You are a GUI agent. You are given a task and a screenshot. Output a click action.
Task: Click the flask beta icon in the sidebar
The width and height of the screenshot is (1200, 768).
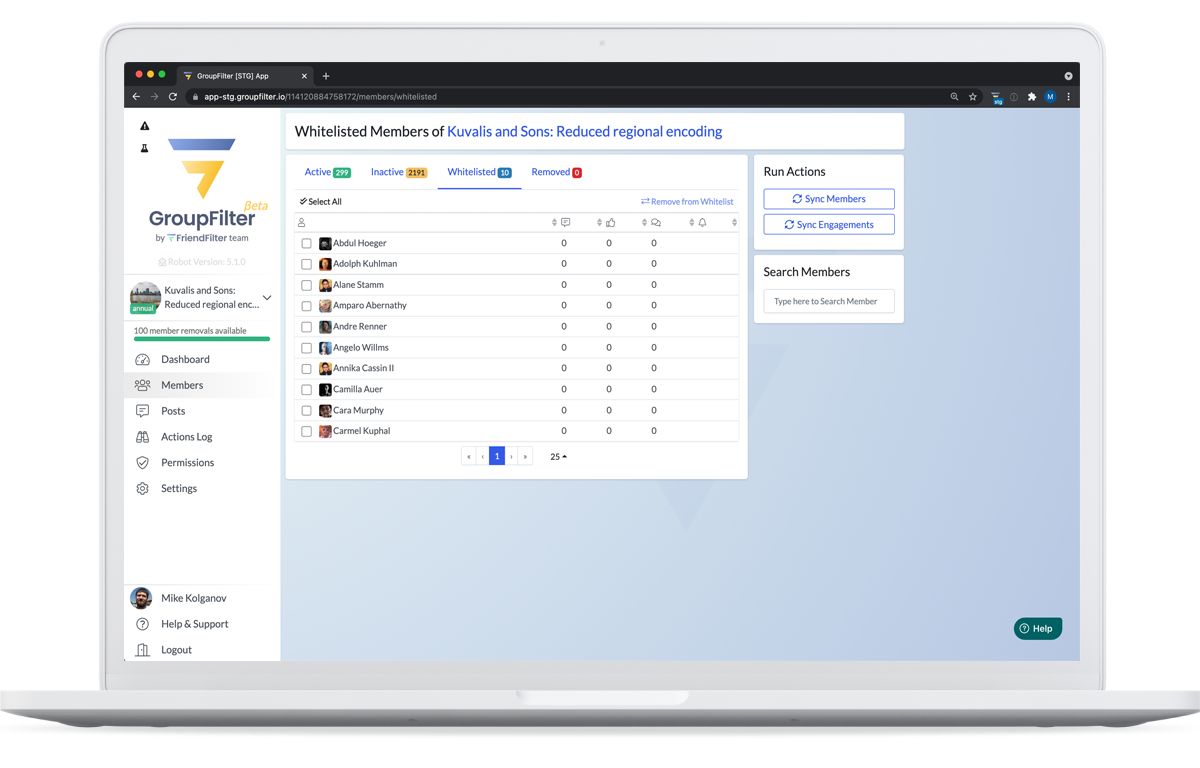coord(146,148)
